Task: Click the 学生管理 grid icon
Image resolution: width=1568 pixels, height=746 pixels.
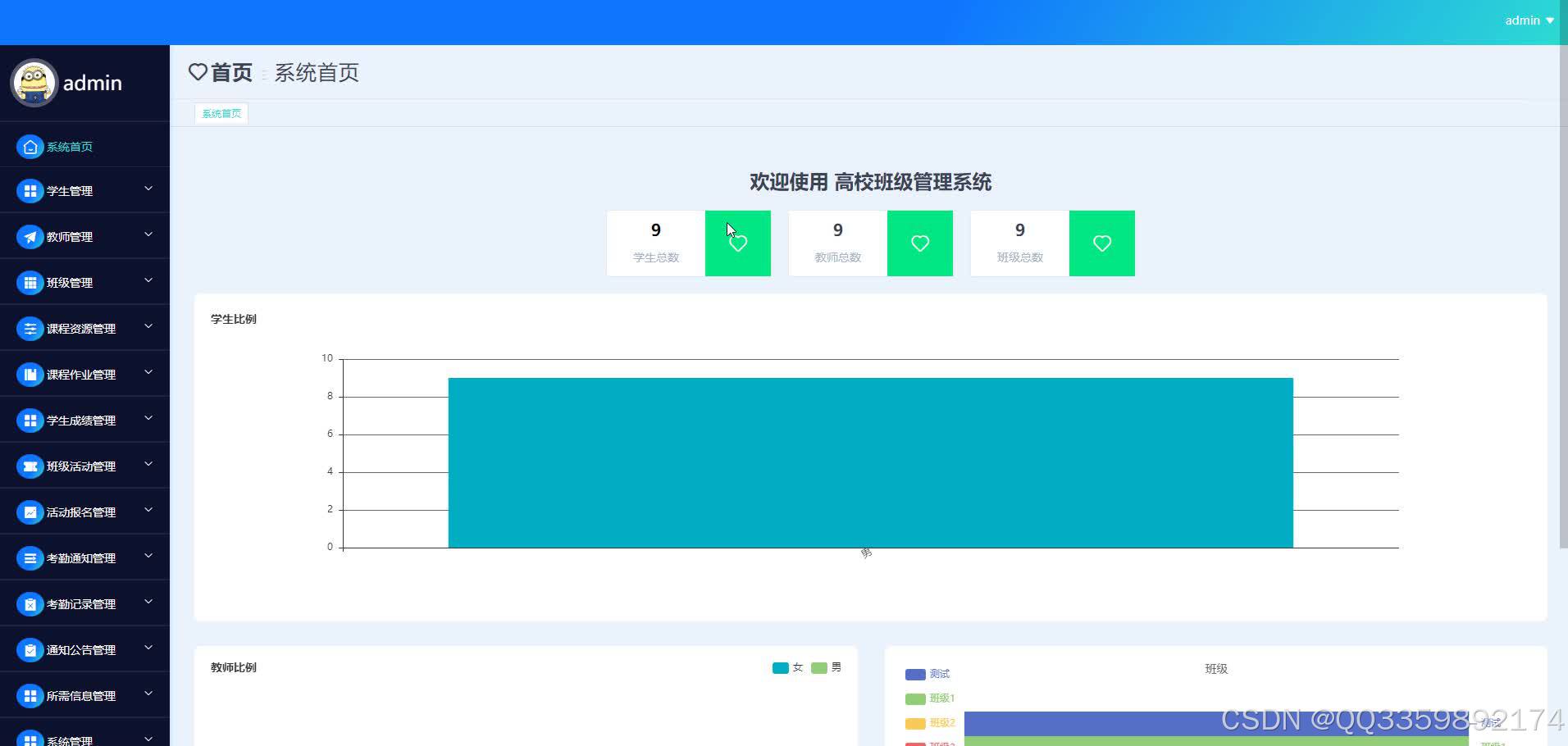Action: click(30, 191)
